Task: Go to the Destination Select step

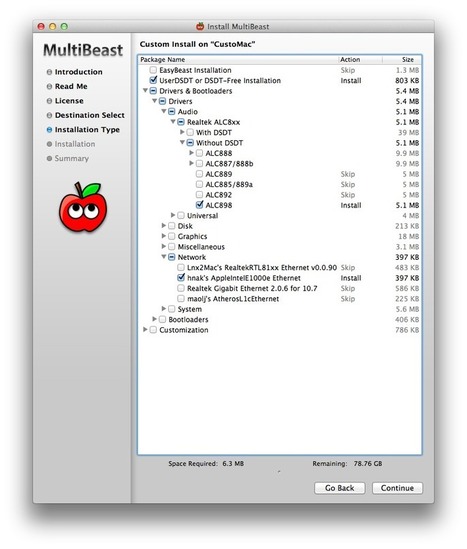Action: (x=90, y=115)
